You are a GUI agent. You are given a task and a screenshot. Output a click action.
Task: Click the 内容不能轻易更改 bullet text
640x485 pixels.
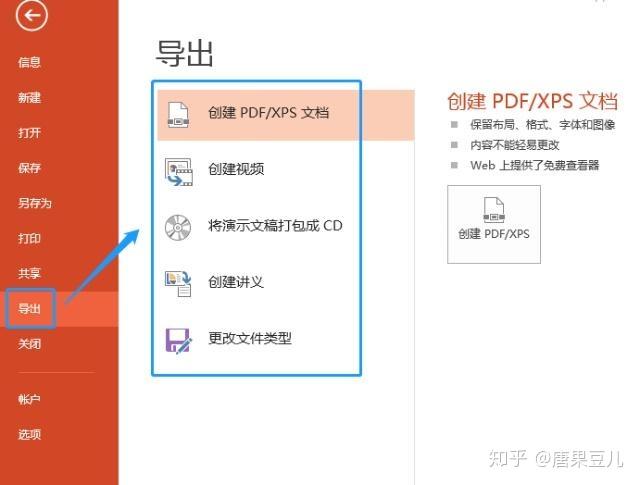(x=515, y=145)
